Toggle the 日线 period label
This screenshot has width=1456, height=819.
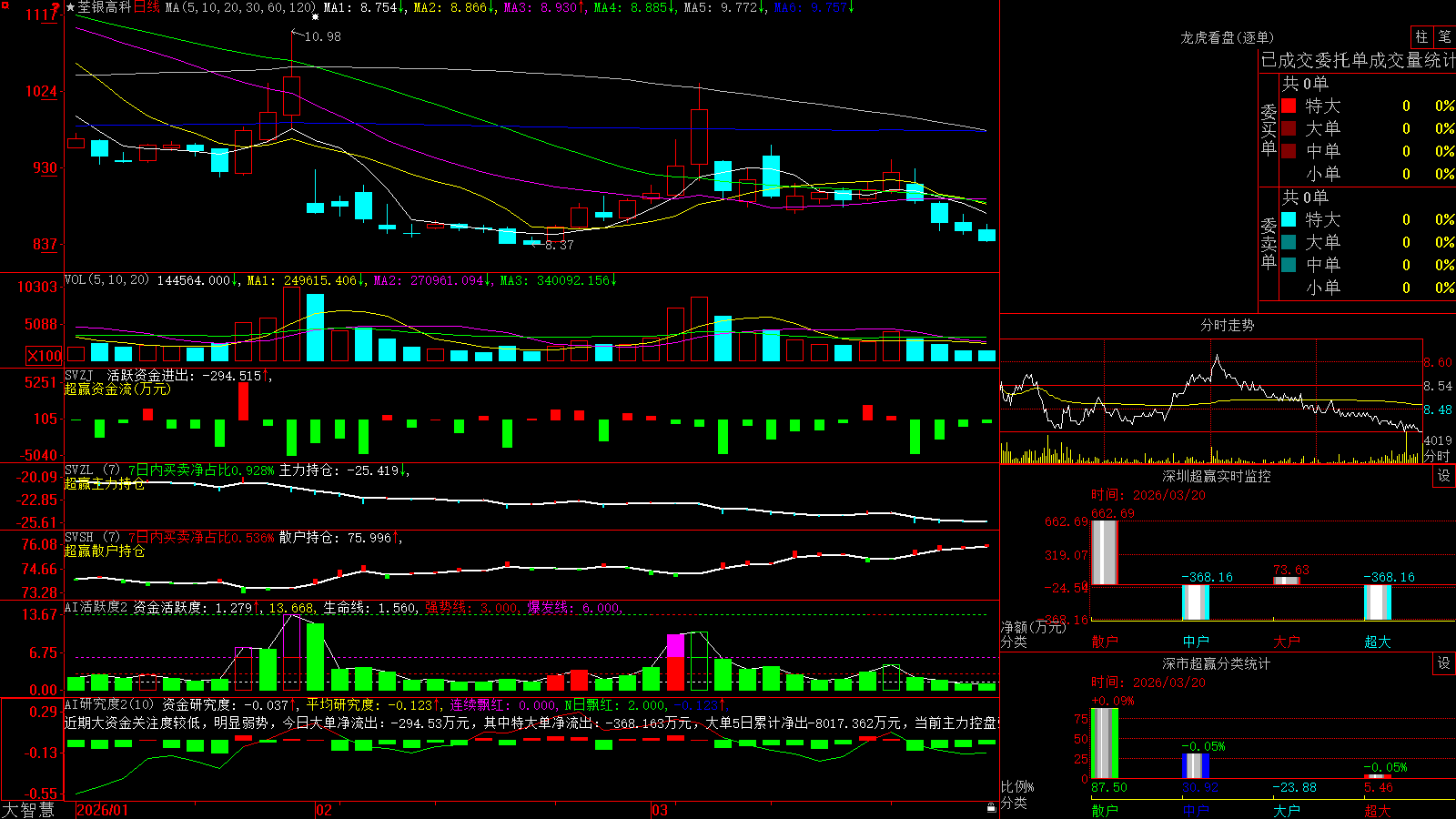coord(147,7)
